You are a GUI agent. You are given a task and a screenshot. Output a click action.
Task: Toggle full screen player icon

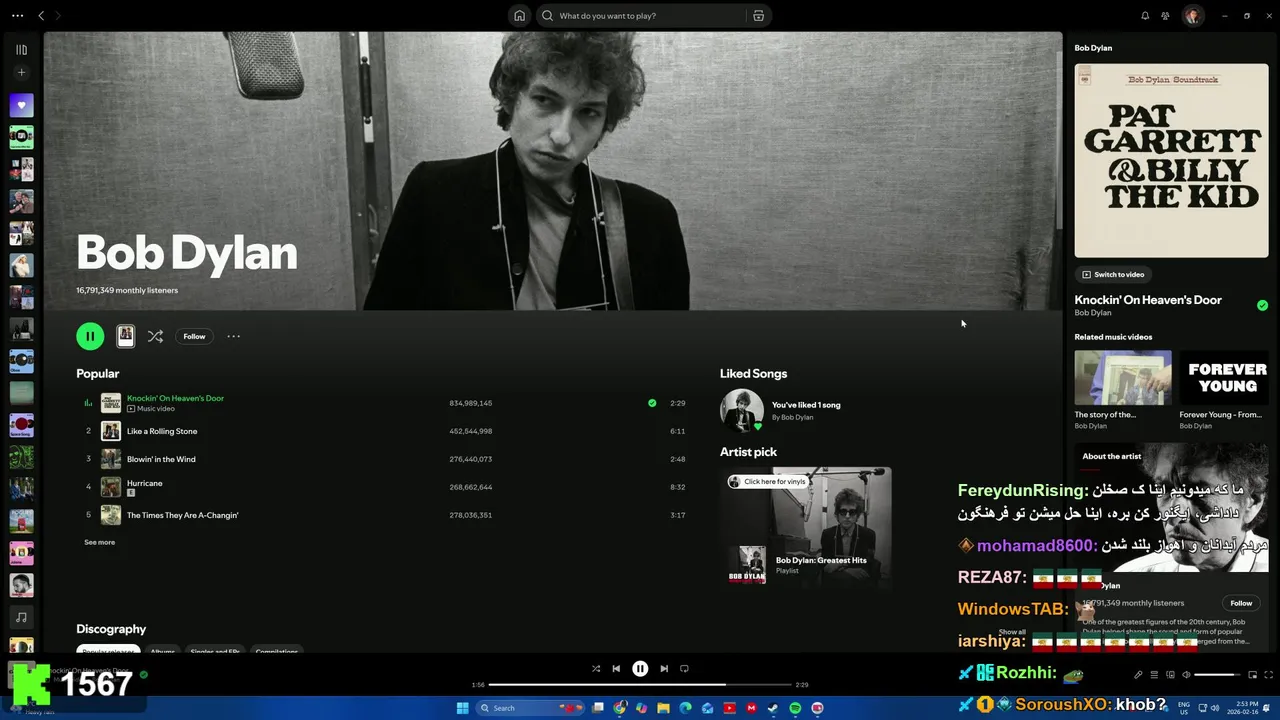click(1267, 675)
